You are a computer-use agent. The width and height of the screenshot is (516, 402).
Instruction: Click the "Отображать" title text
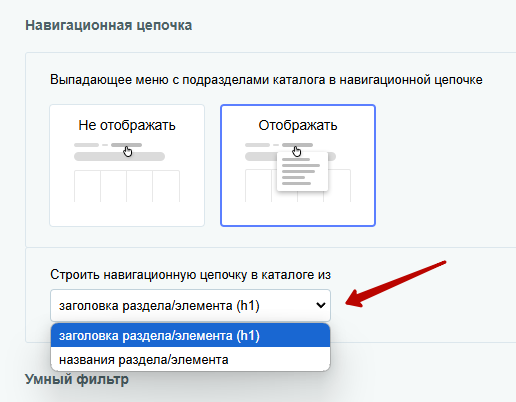tap(298, 125)
